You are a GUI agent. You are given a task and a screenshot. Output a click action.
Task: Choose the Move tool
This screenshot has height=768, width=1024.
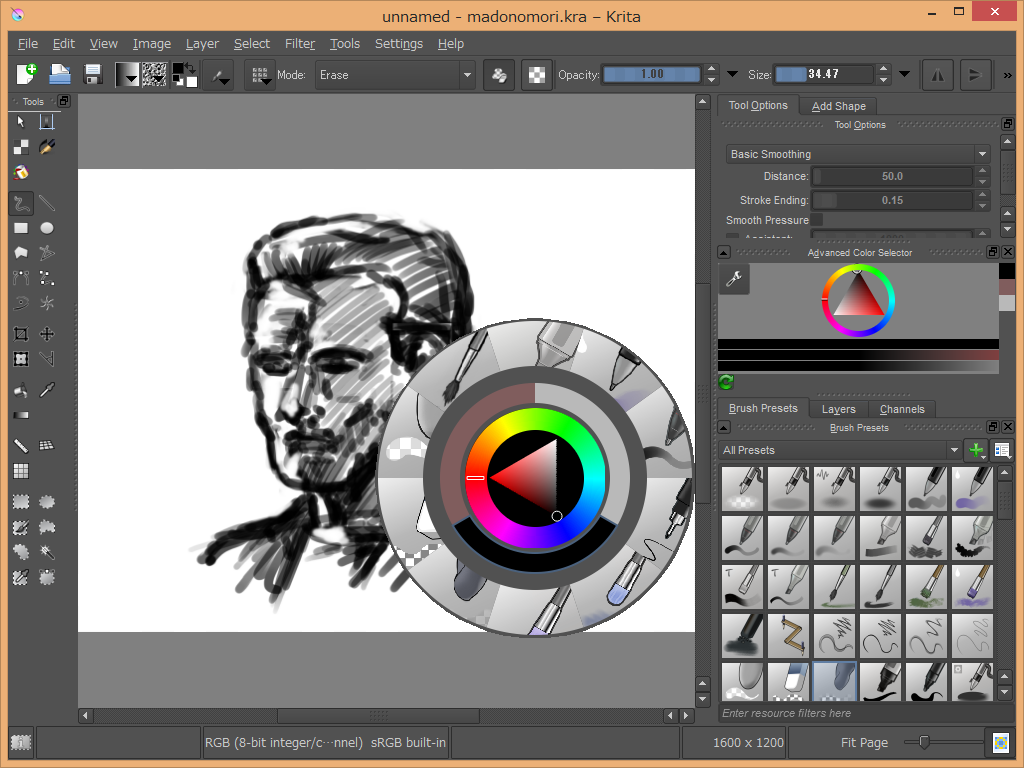coord(46,334)
